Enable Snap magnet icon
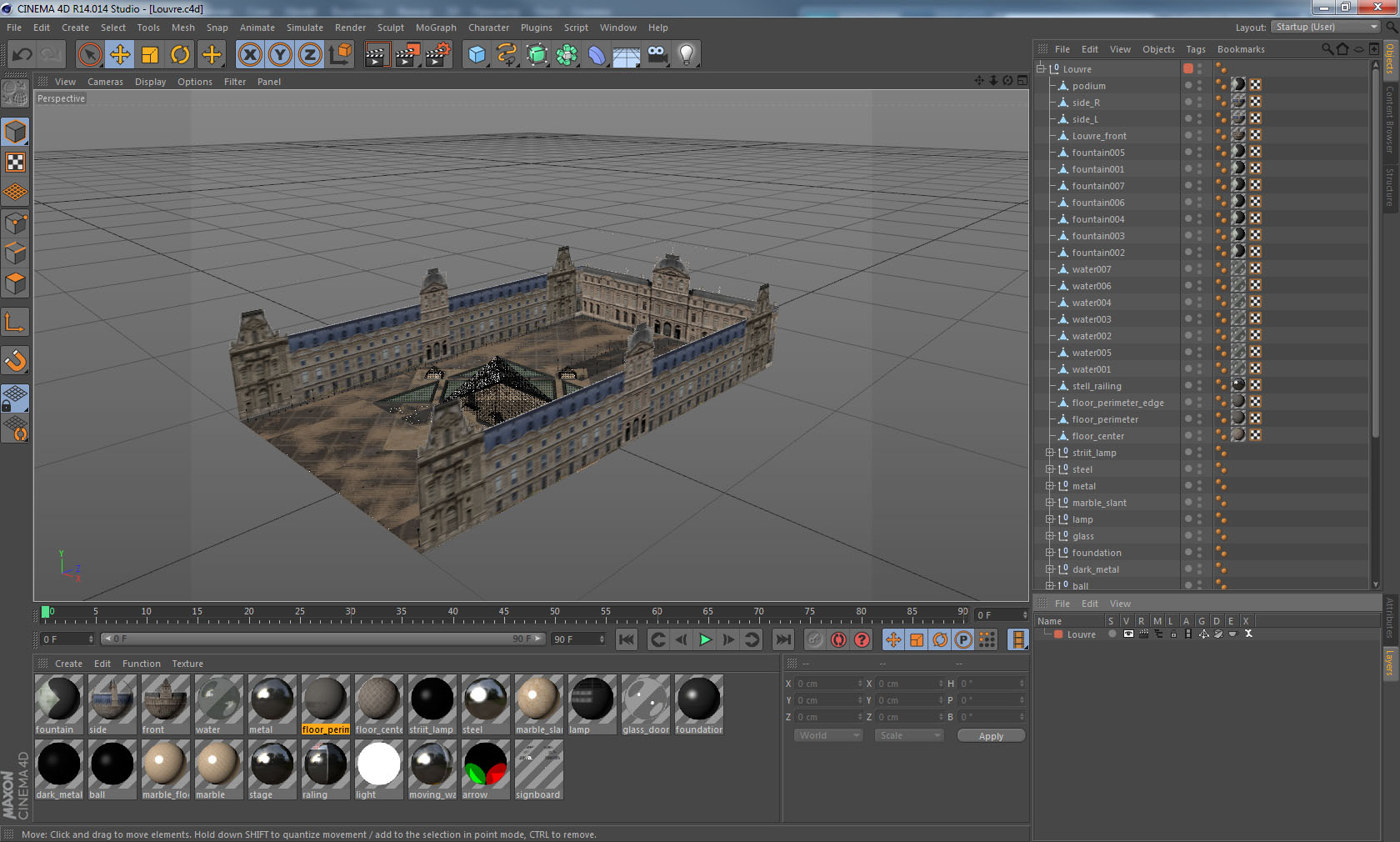The width and height of the screenshot is (1400, 842). click(x=15, y=360)
